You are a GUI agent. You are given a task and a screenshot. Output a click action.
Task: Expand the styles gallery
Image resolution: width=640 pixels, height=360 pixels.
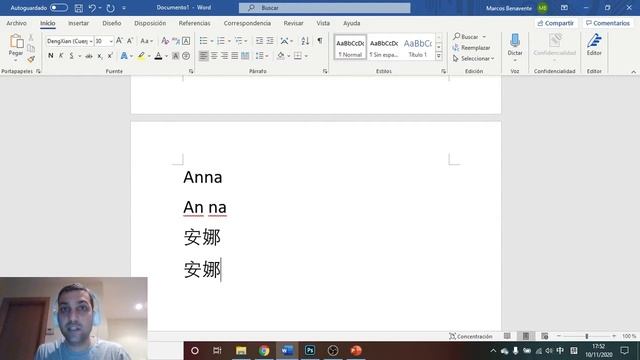coord(439,56)
